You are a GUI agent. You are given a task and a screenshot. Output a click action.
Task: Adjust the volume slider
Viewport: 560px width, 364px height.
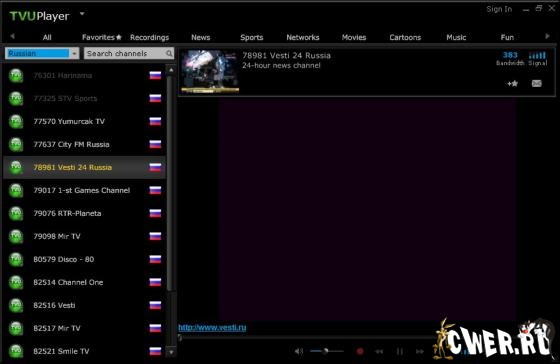click(x=326, y=351)
